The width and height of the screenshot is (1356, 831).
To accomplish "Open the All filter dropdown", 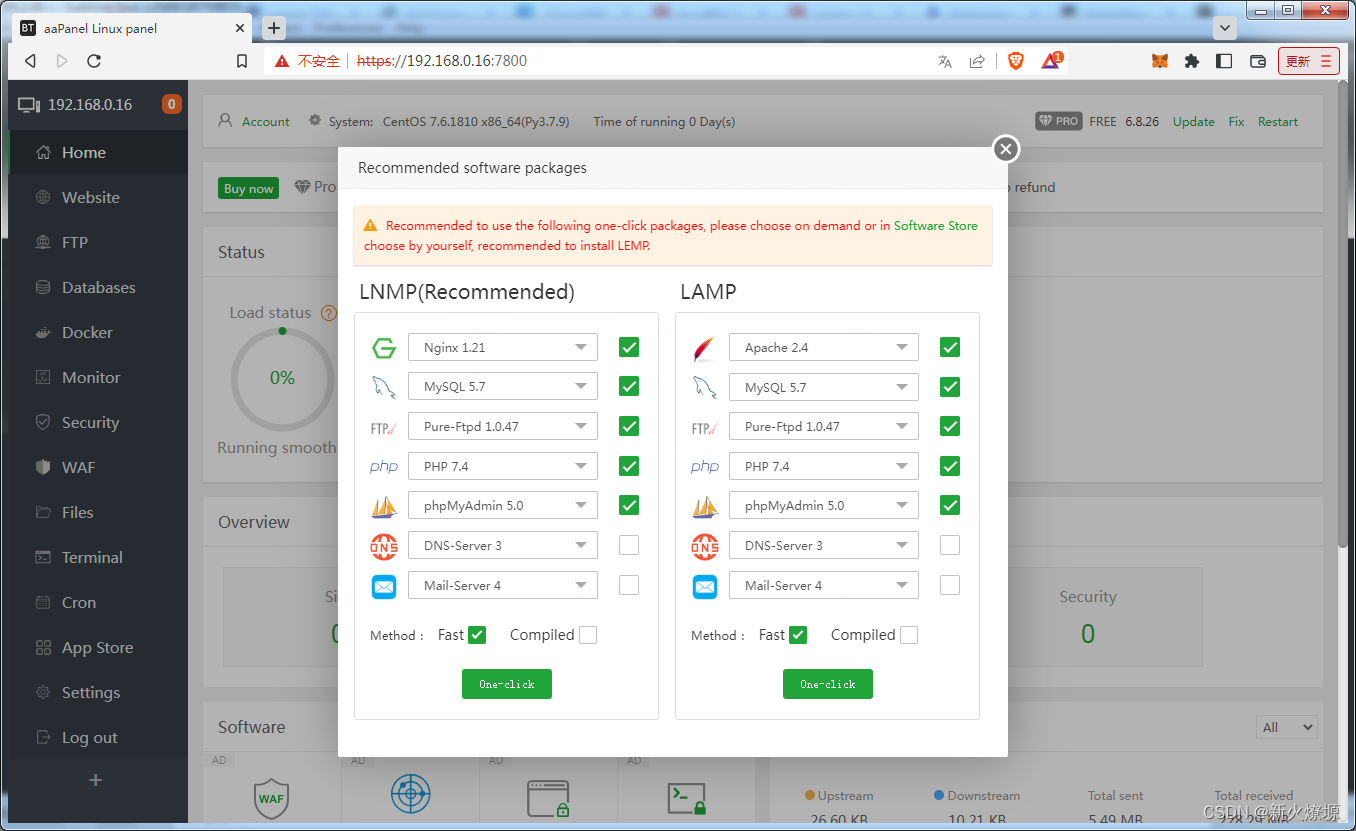I will pos(1286,727).
